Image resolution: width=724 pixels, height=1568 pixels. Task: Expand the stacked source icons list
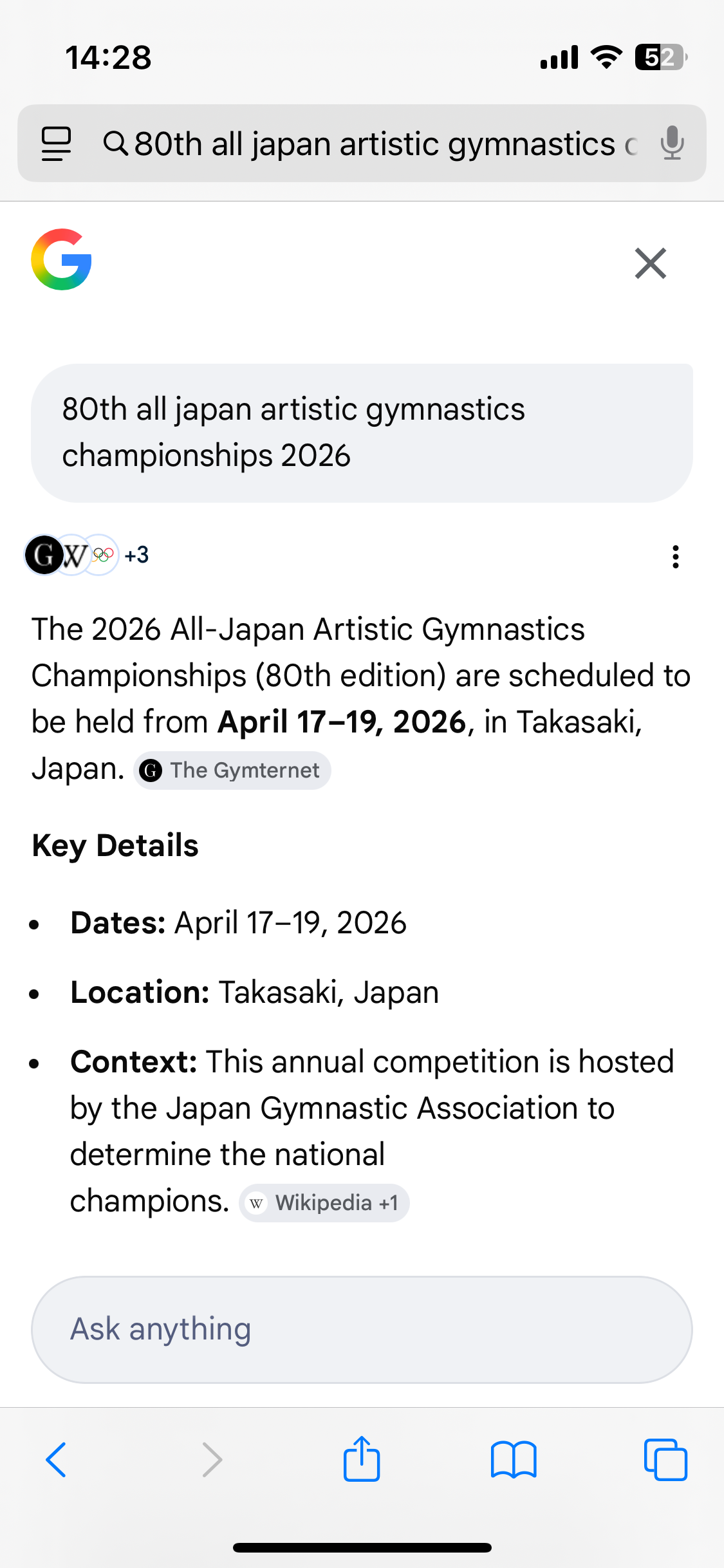click(x=71, y=555)
